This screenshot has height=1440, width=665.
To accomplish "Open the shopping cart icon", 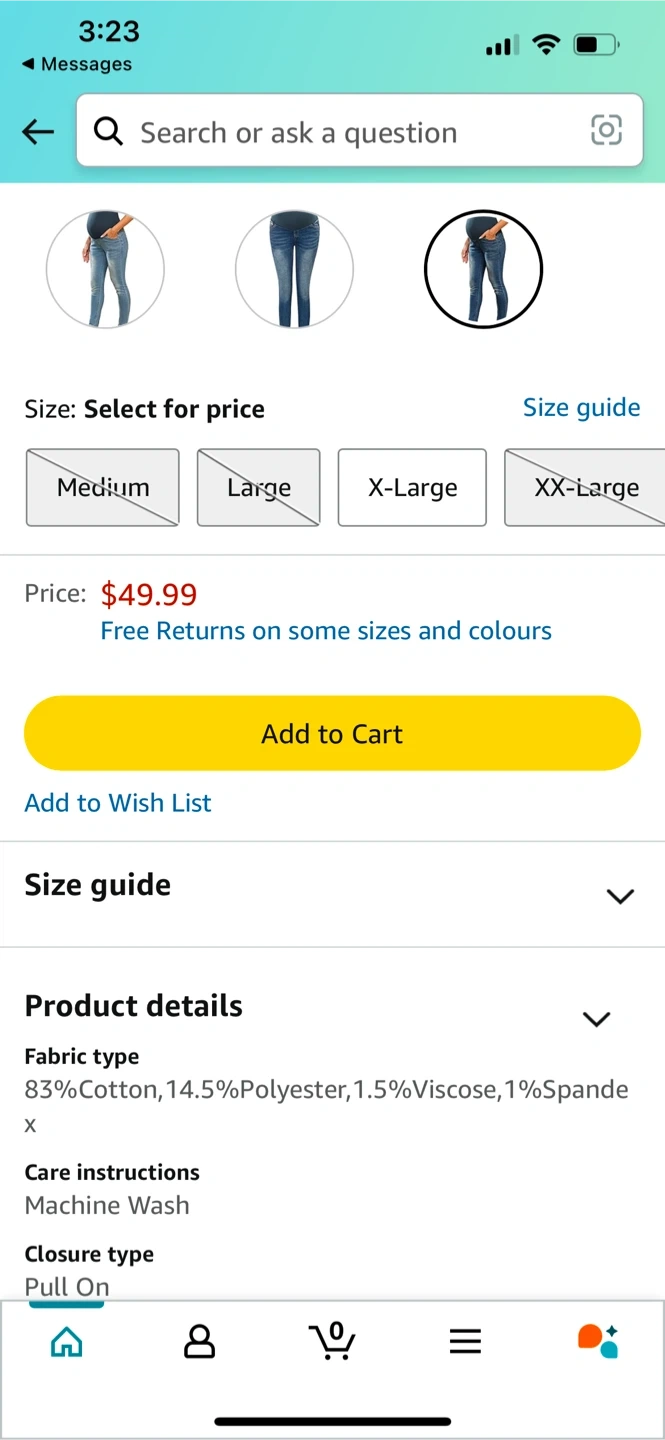I will (x=333, y=1341).
